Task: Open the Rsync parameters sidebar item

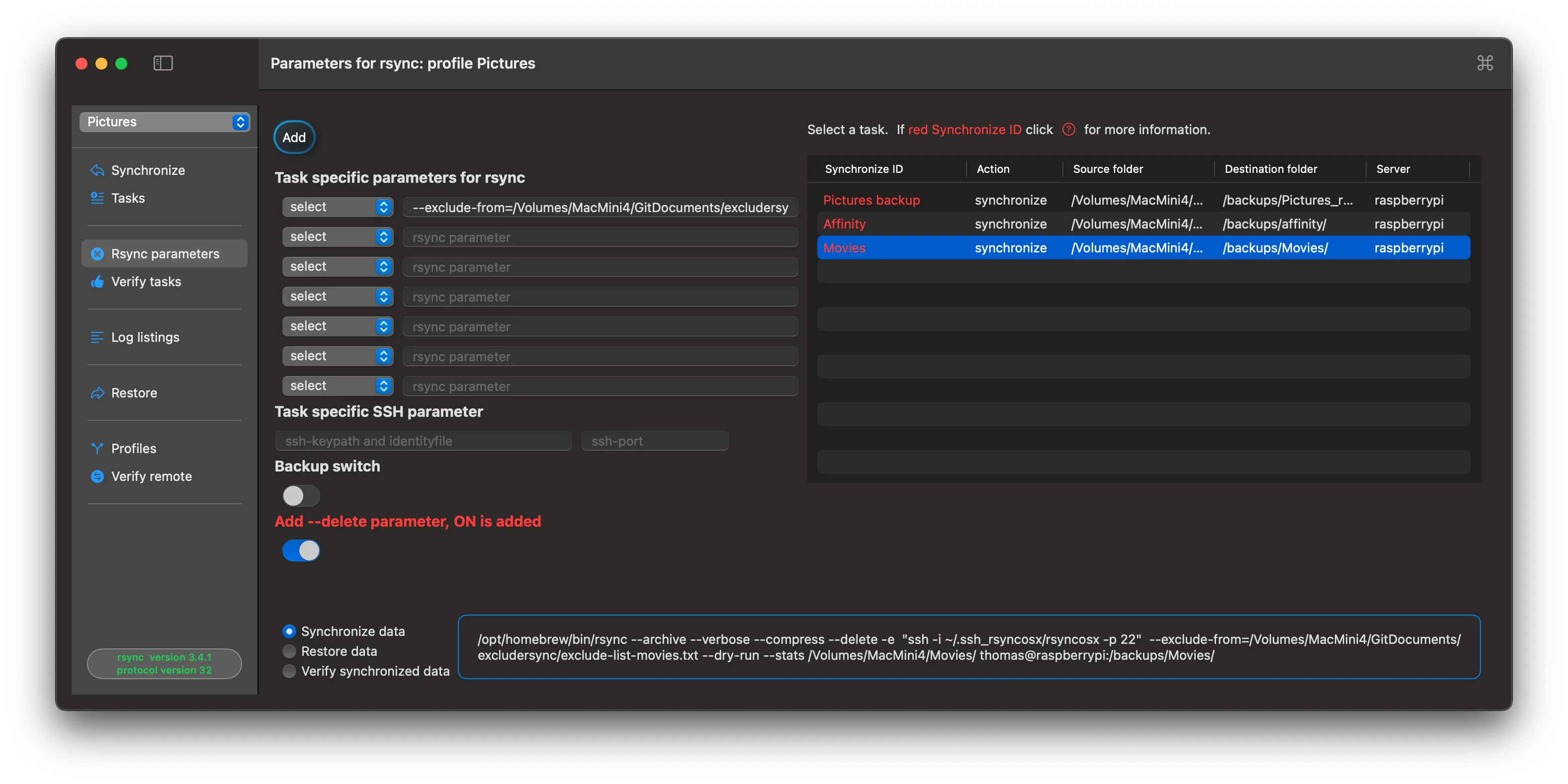Action: (165, 253)
